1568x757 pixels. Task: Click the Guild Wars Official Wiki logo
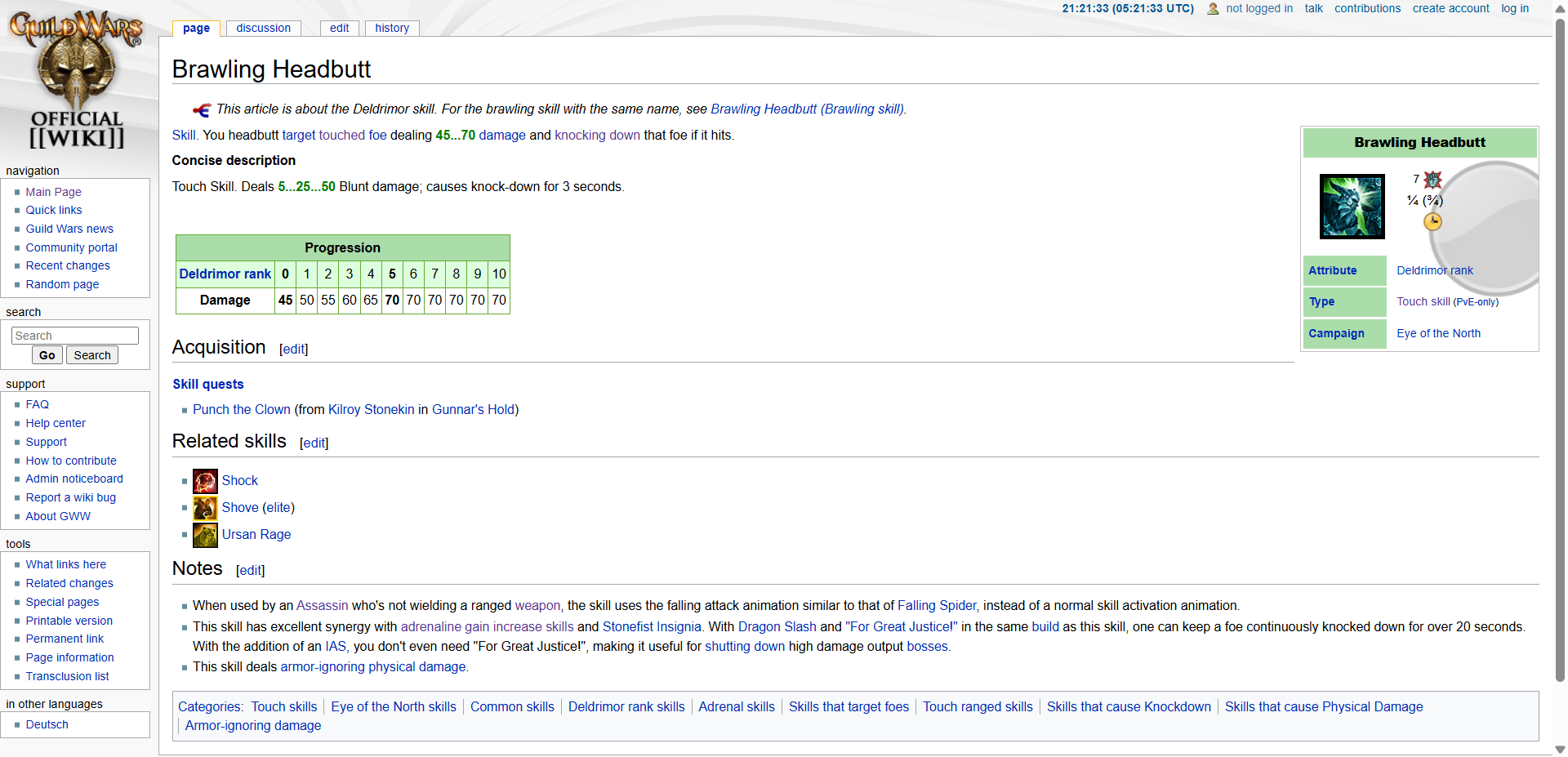pos(76,80)
